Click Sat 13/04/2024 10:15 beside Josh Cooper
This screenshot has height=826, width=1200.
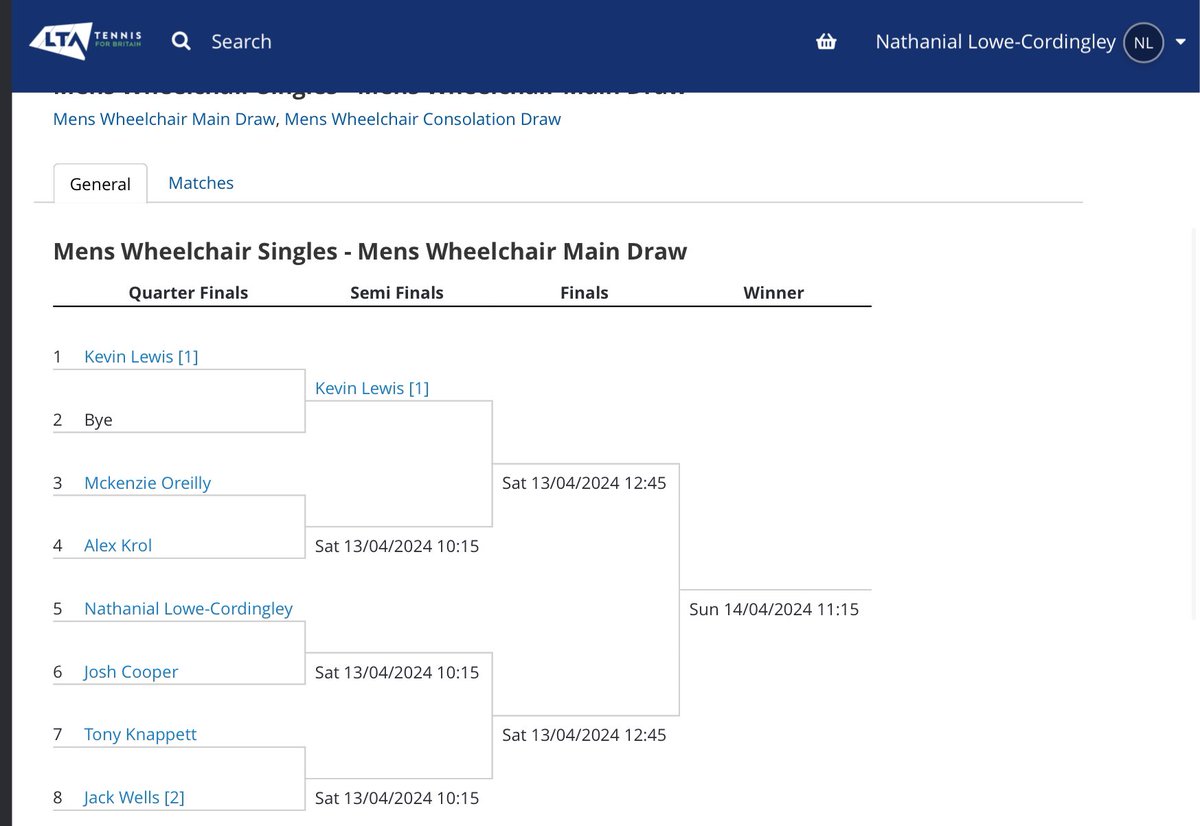pyautogui.click(x=397, y=672)
